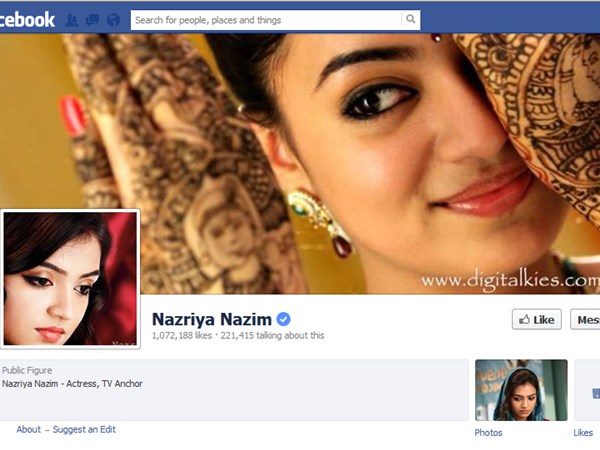Viewport: 600px width, 450px height.
Task: Click Suggest an Edit link
Action: (84, 429)
